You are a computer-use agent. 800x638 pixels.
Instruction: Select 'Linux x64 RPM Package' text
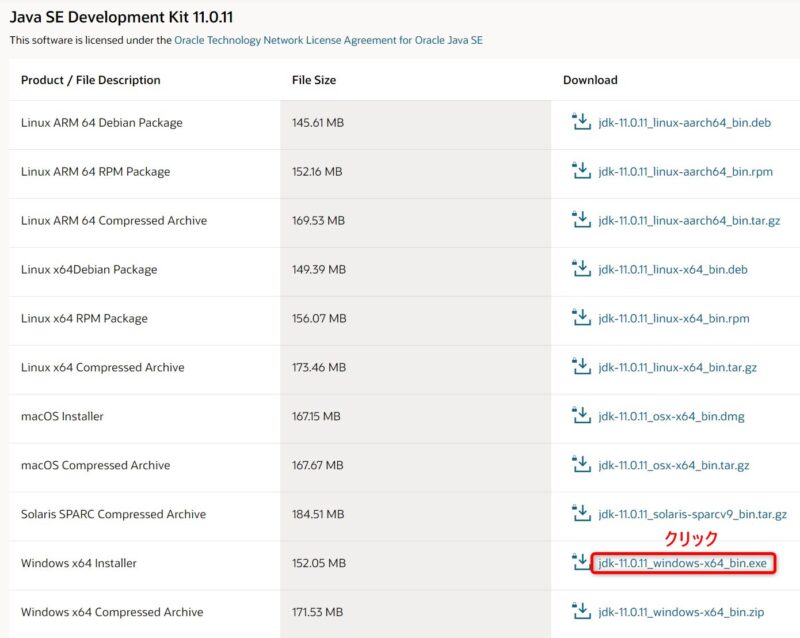84,318
